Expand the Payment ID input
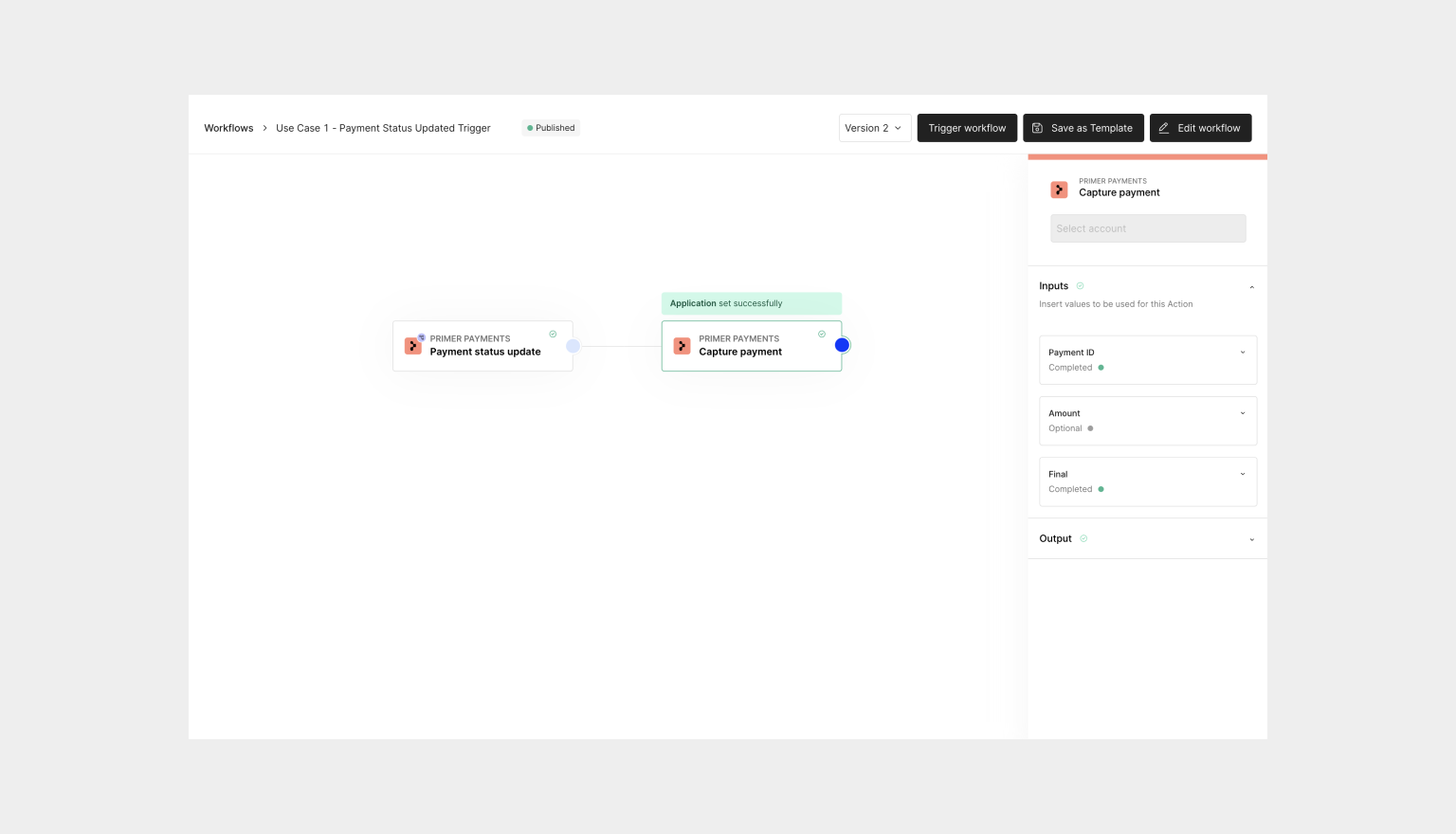 [1243, 353]
